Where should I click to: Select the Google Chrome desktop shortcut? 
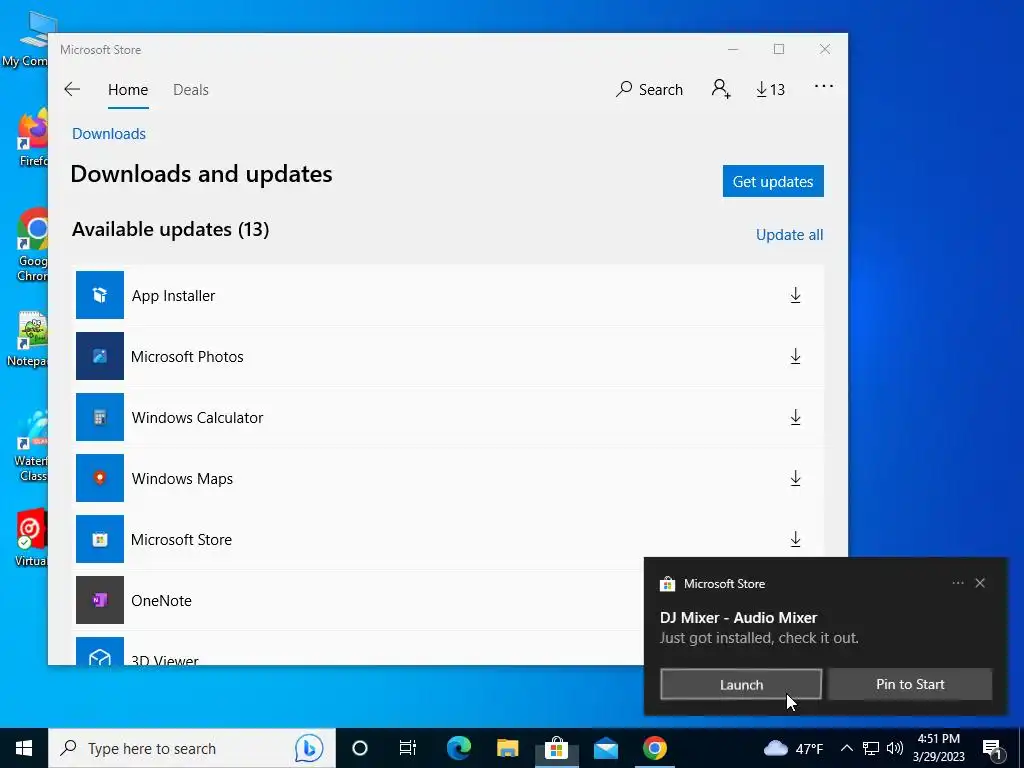click(32, 245)
